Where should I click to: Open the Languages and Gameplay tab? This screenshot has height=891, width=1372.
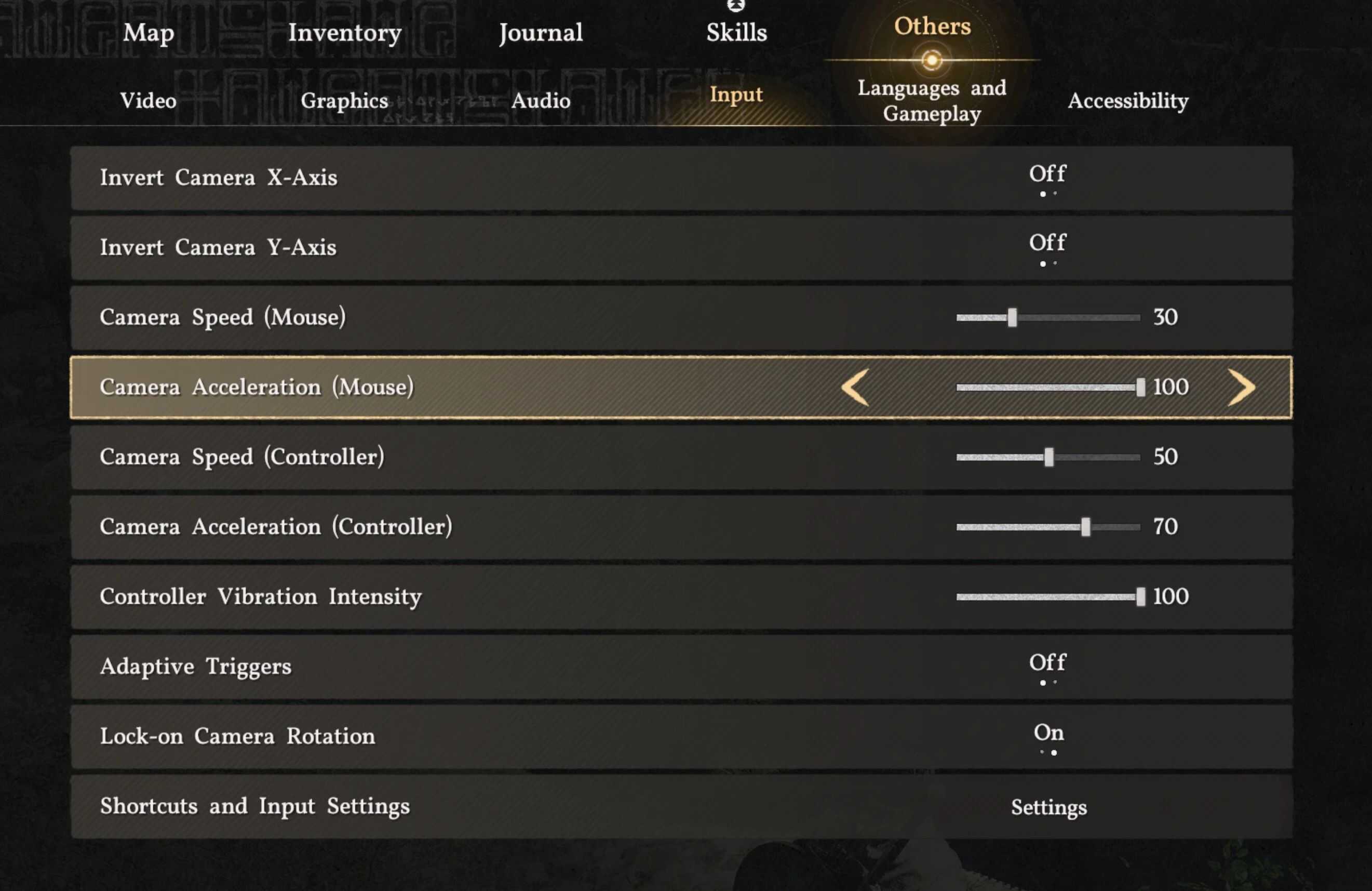click(x=932, y=100)
